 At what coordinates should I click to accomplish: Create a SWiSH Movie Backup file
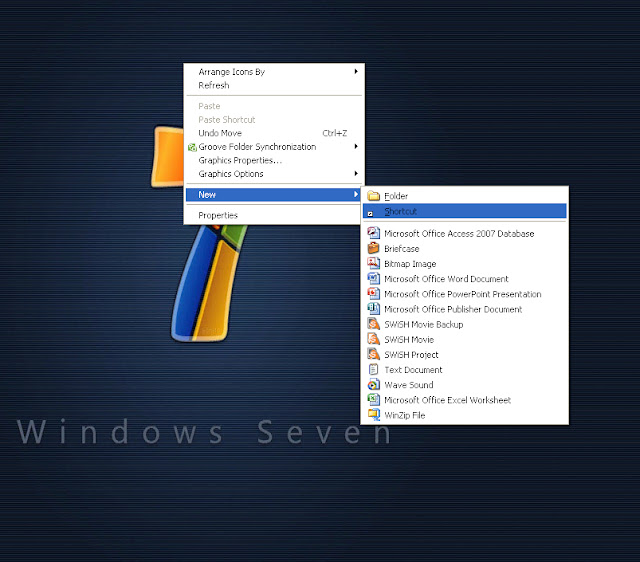[464, 324]
